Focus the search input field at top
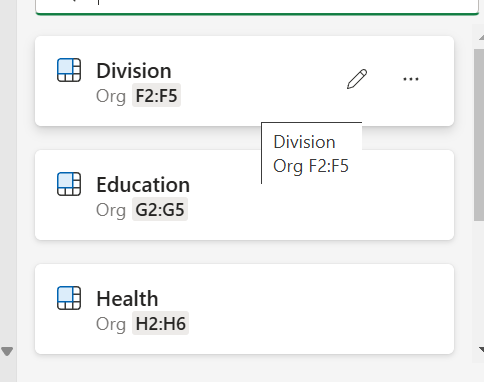Image resolution: width=484 pixels, height=382 pixels. [257, 6]
